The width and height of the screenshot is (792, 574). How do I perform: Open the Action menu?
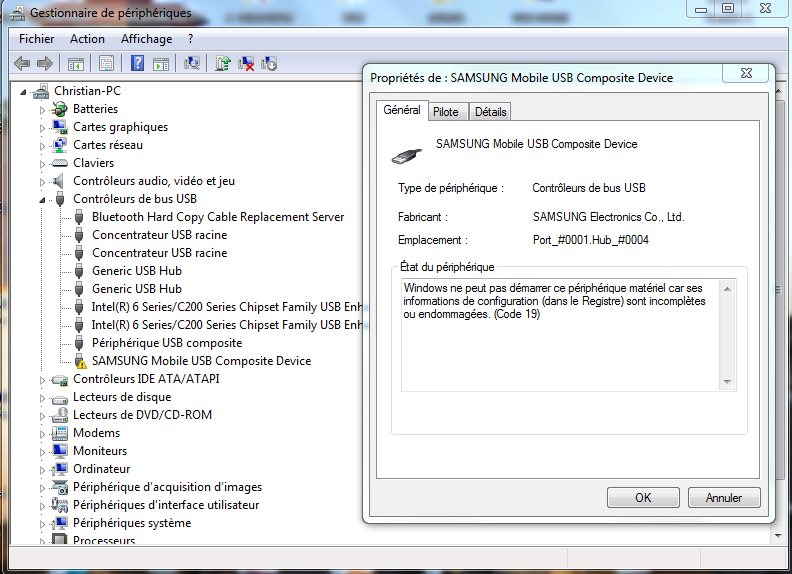coord(87,39)
